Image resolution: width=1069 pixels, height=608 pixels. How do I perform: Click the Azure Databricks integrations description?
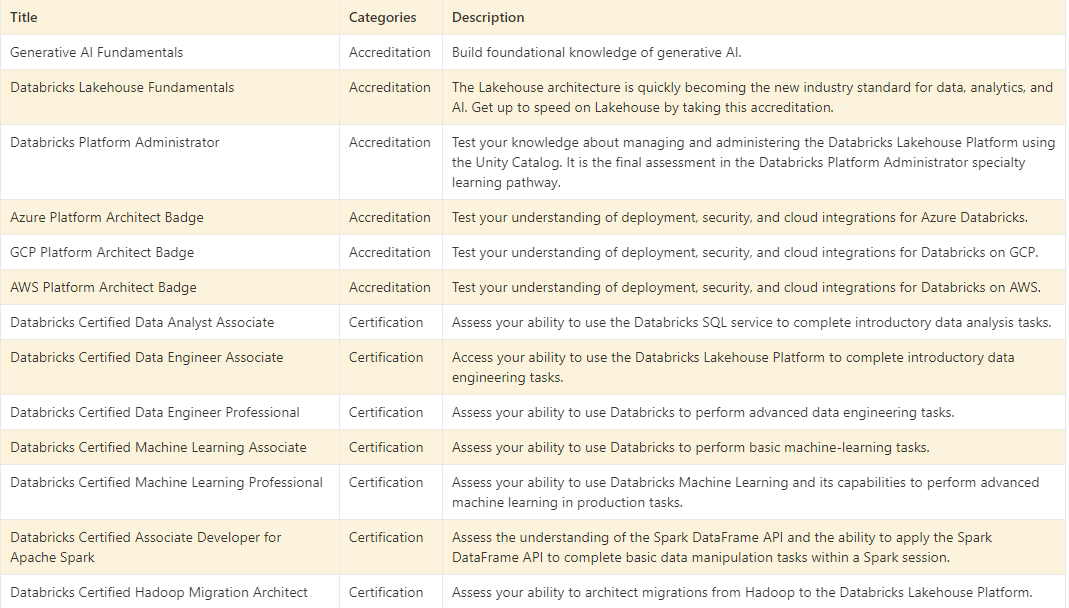(x=740, y=217)
